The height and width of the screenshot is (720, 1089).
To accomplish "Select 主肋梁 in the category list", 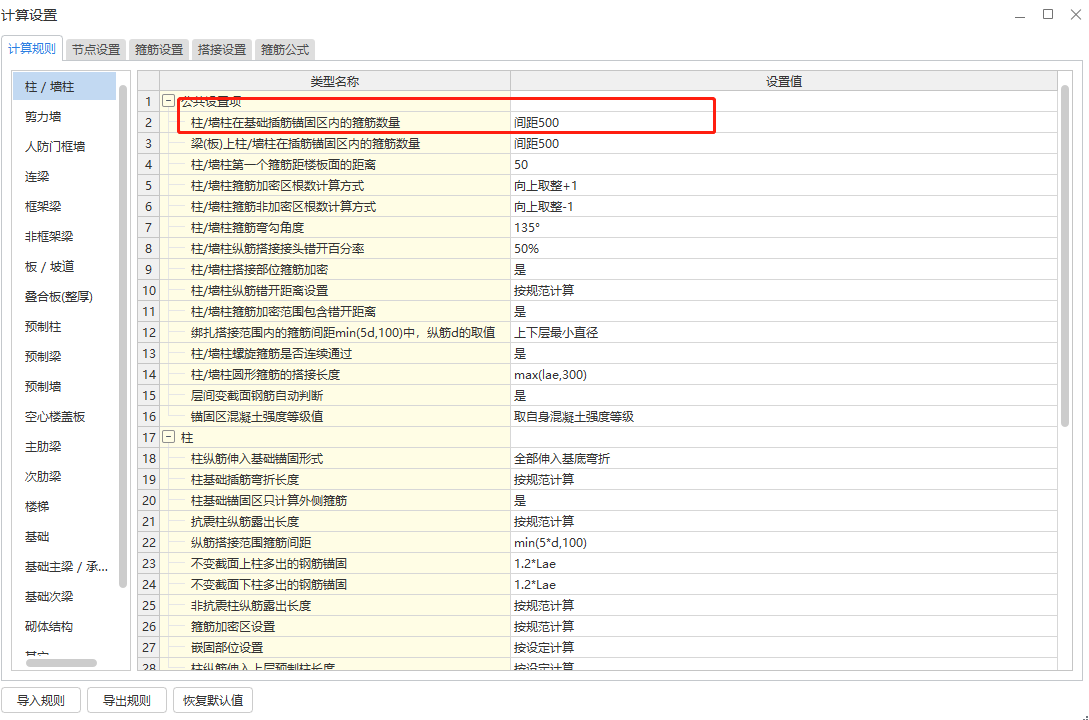I will coord(65,446).
